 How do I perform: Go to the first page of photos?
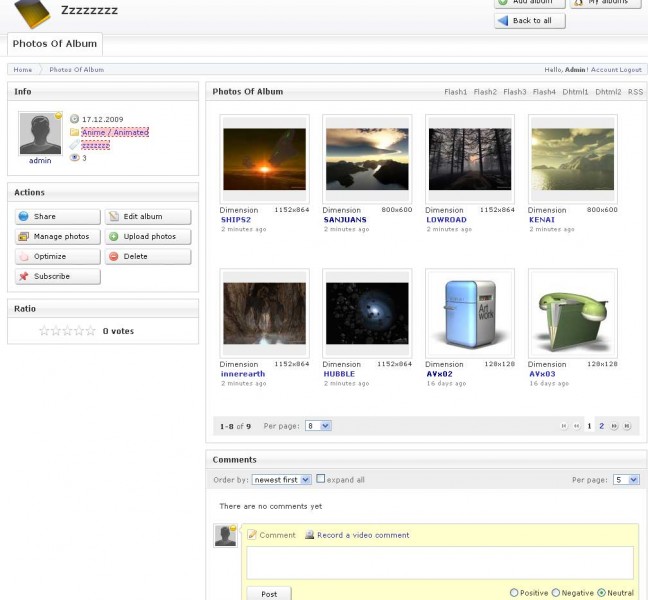point(564,426)
